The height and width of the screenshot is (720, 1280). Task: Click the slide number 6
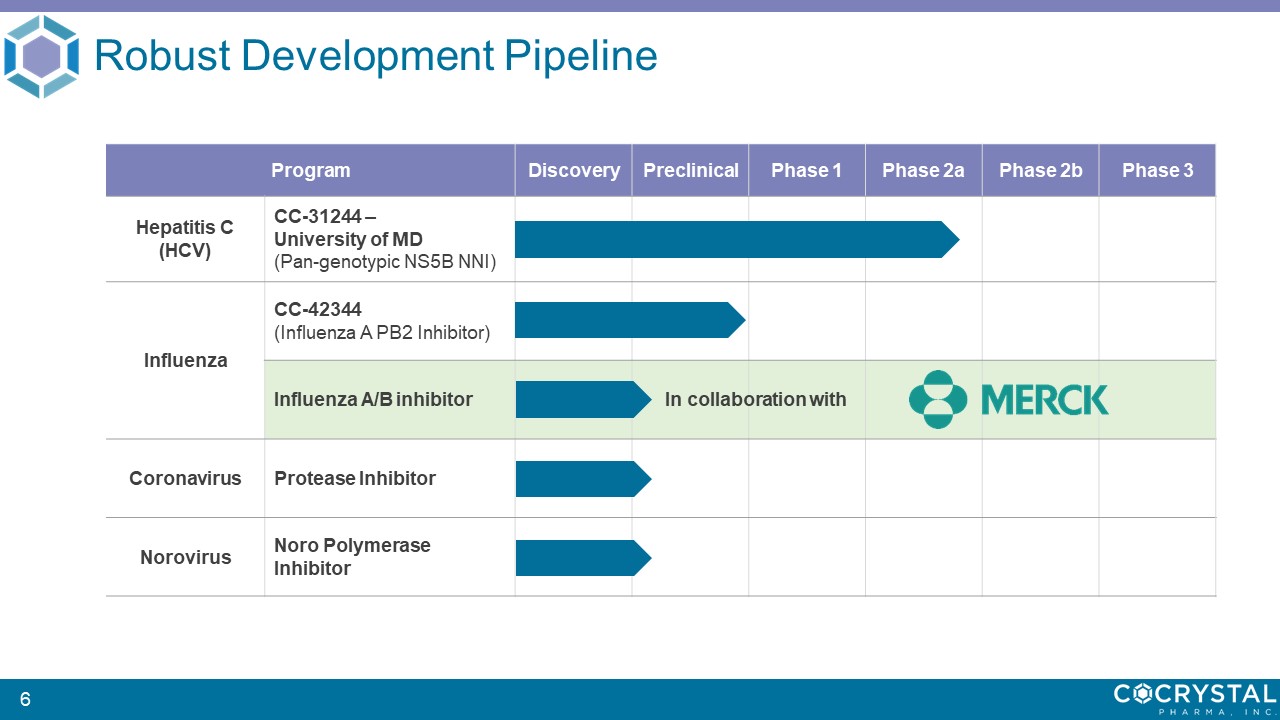[x=25, y=700]
